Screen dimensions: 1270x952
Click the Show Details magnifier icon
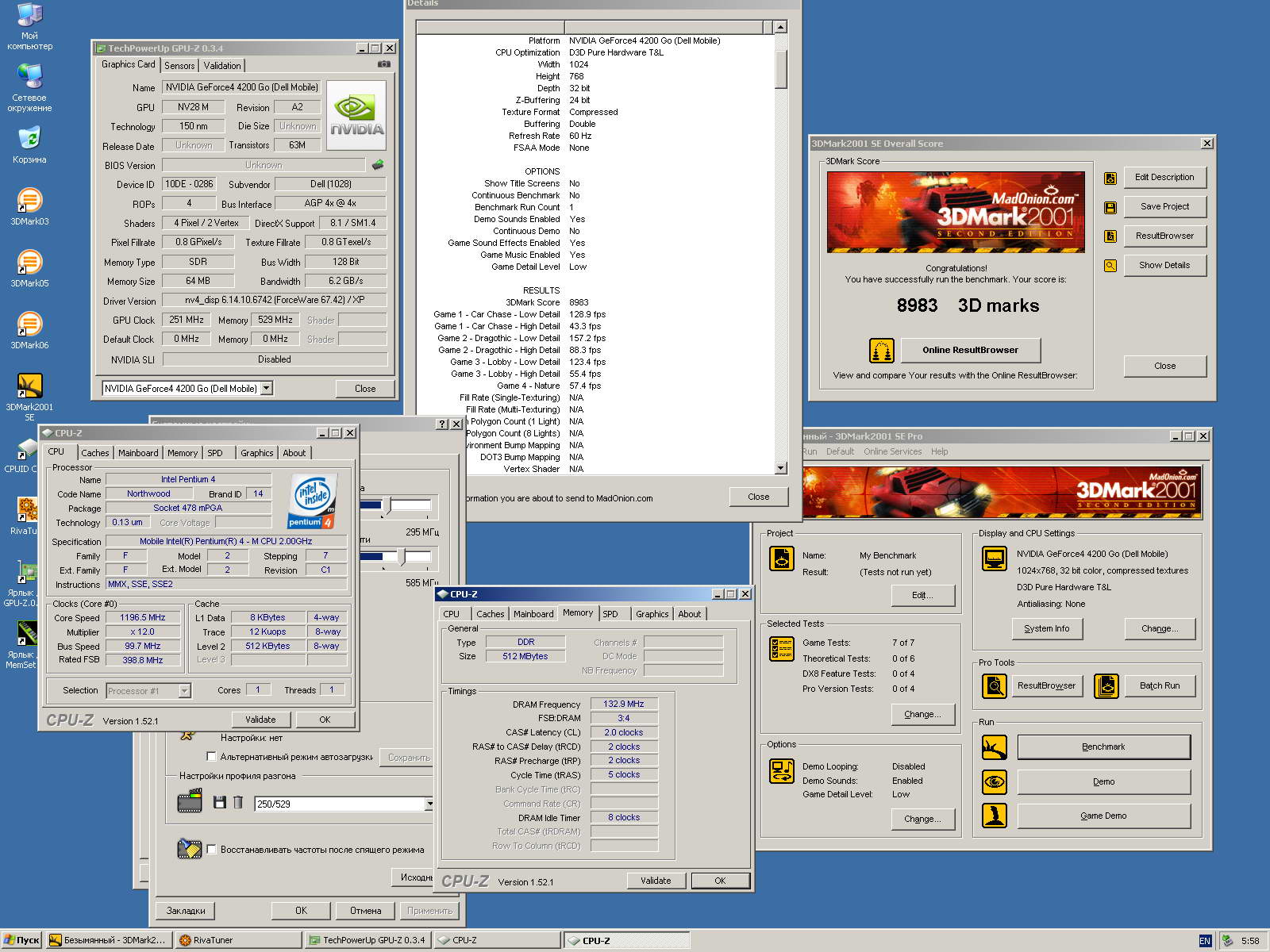point(1110,266)
